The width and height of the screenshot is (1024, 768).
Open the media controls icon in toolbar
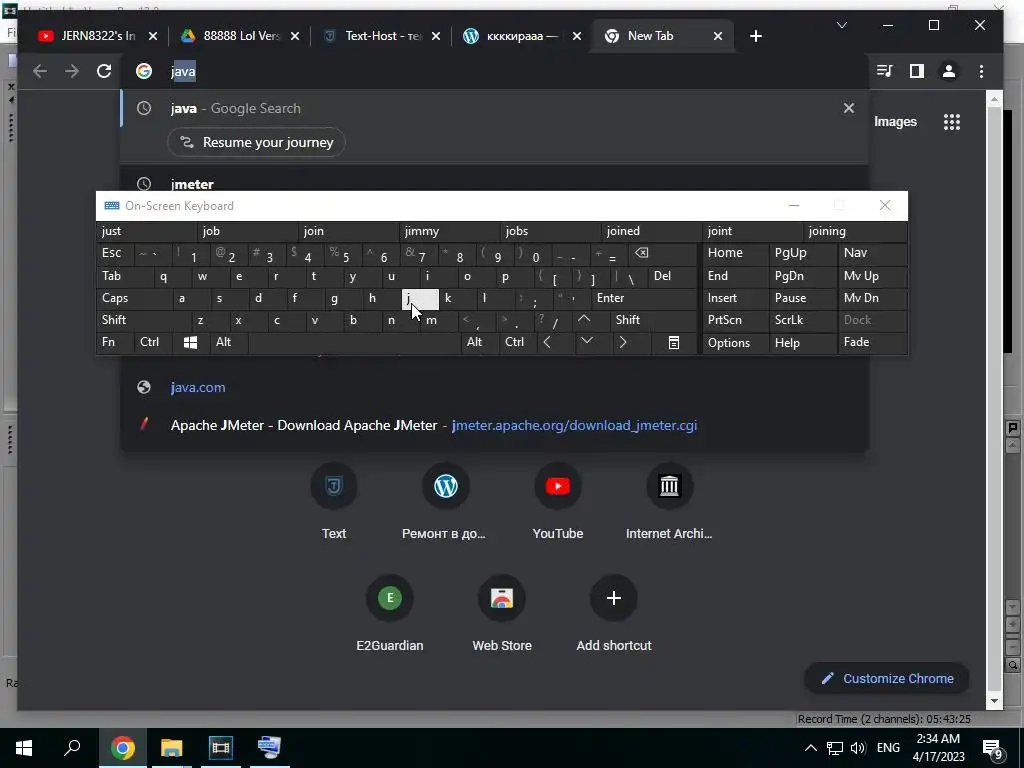[x=884, y=71]
